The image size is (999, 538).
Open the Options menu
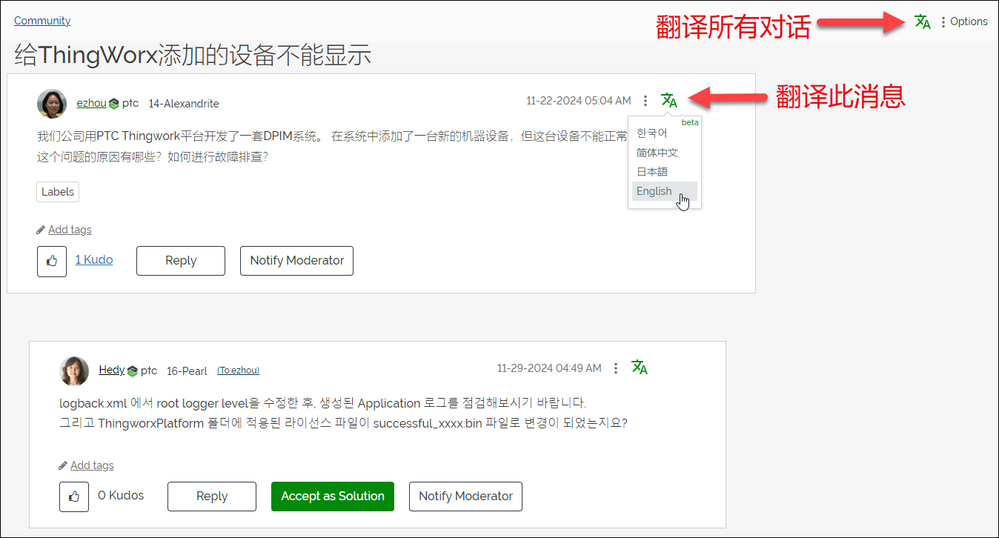click(x=964, y=22)
